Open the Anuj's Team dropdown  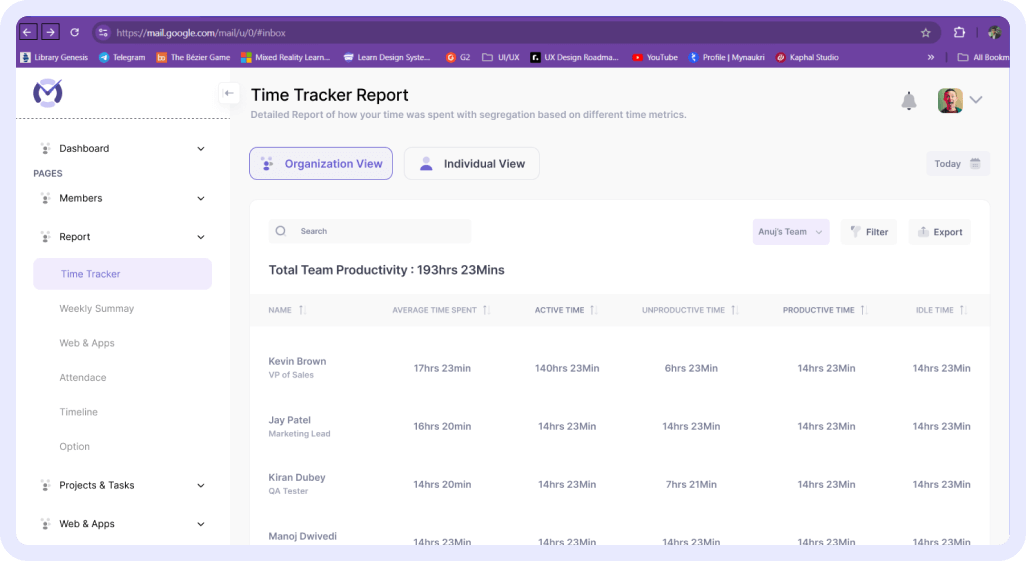pyautogui.click(x=790, y=232)
